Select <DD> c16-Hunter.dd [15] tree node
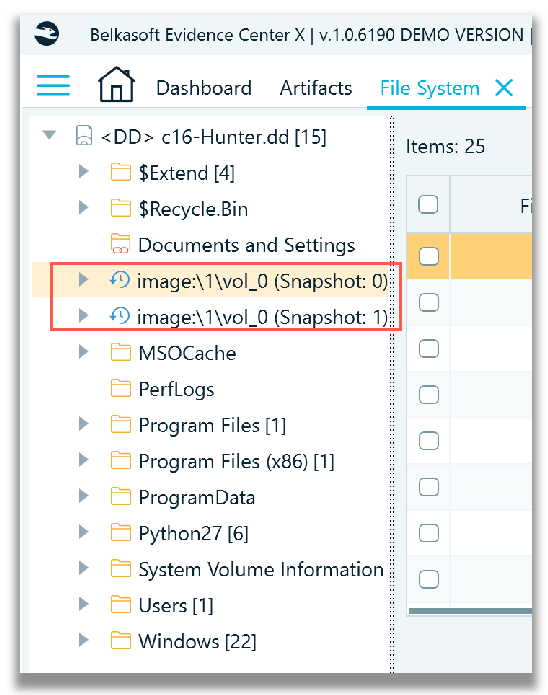Viewport: 548px width, 695px height. click(x=214, y=137)
